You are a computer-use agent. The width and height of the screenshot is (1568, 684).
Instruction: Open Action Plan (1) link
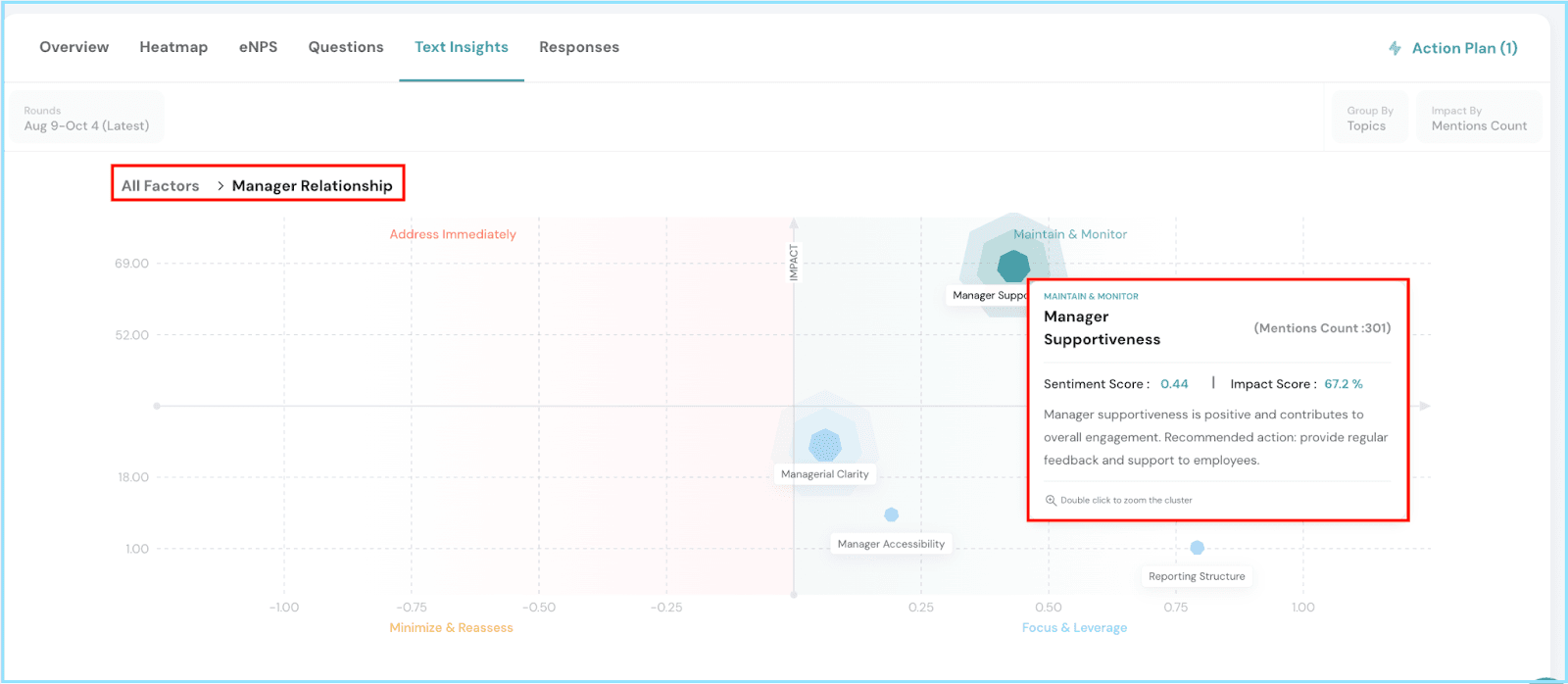(x=1464, y=48)
